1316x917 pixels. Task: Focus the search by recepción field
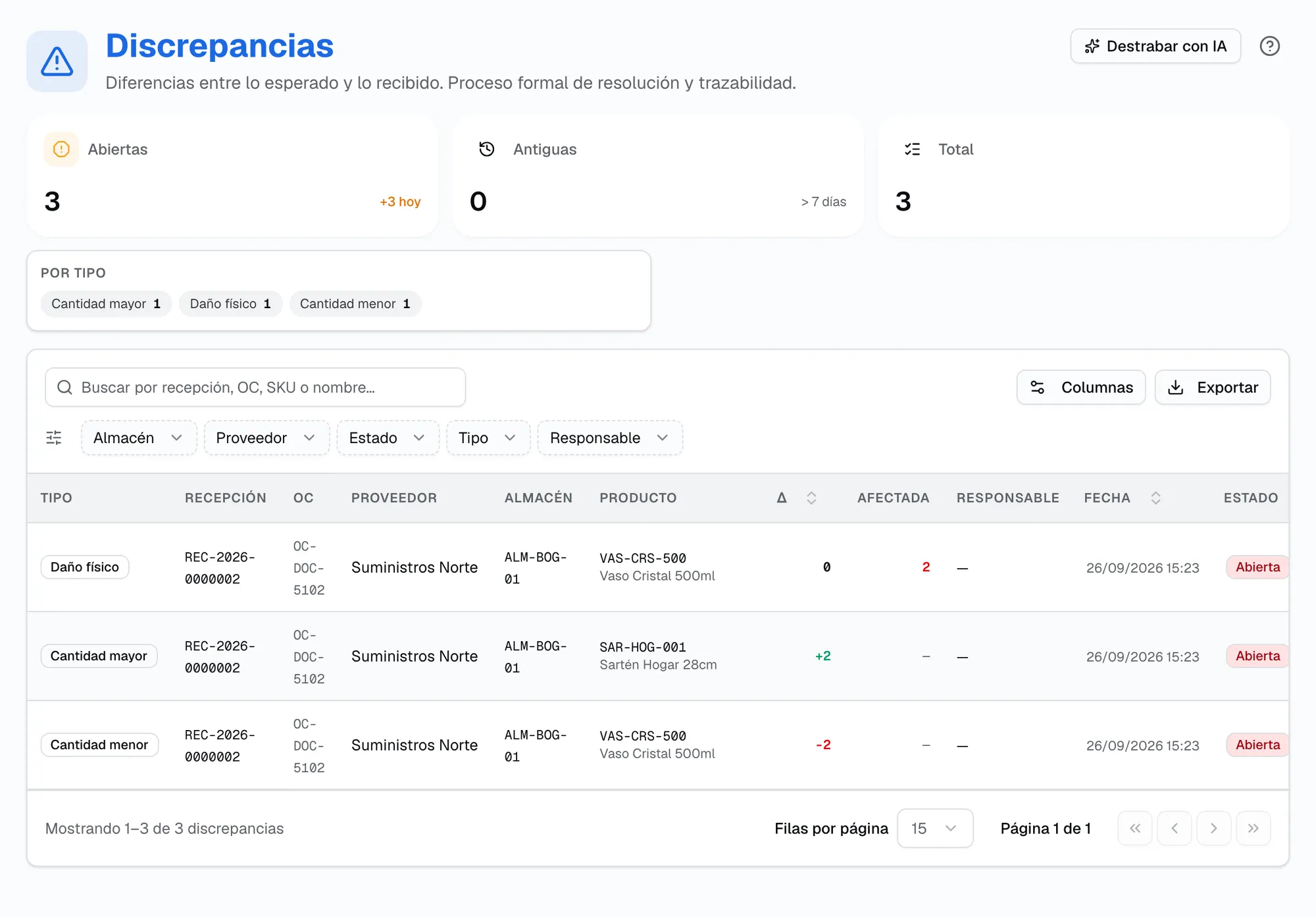click(255, 387)
